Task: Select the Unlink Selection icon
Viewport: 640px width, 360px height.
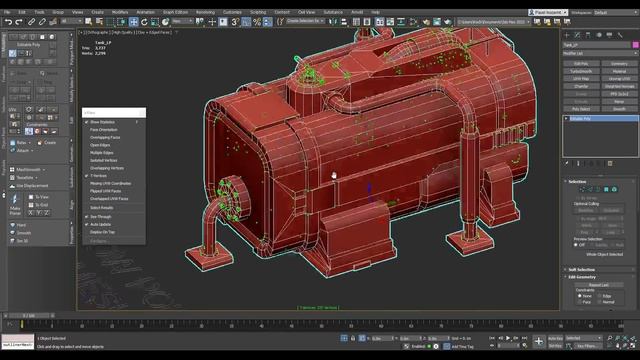Action: 42,22
